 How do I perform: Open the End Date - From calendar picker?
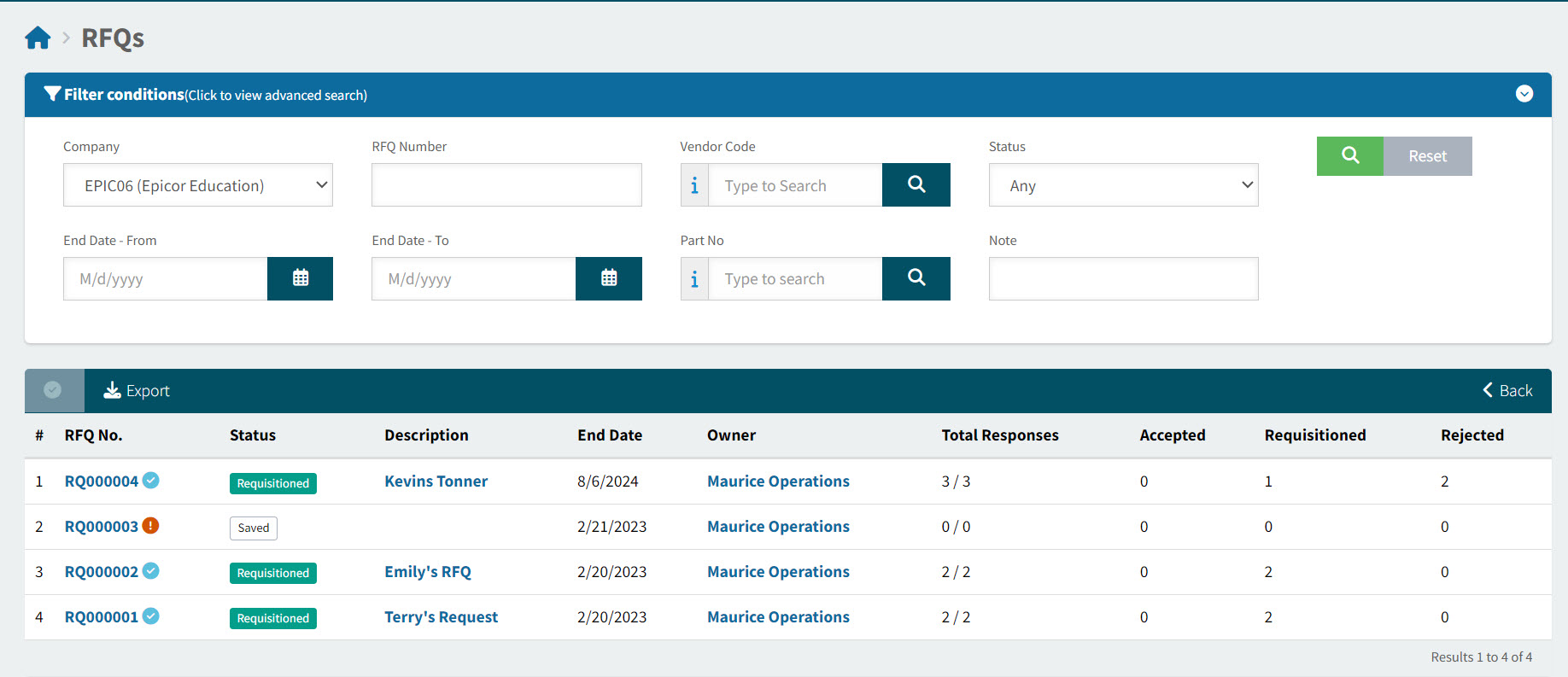(300, 278)
